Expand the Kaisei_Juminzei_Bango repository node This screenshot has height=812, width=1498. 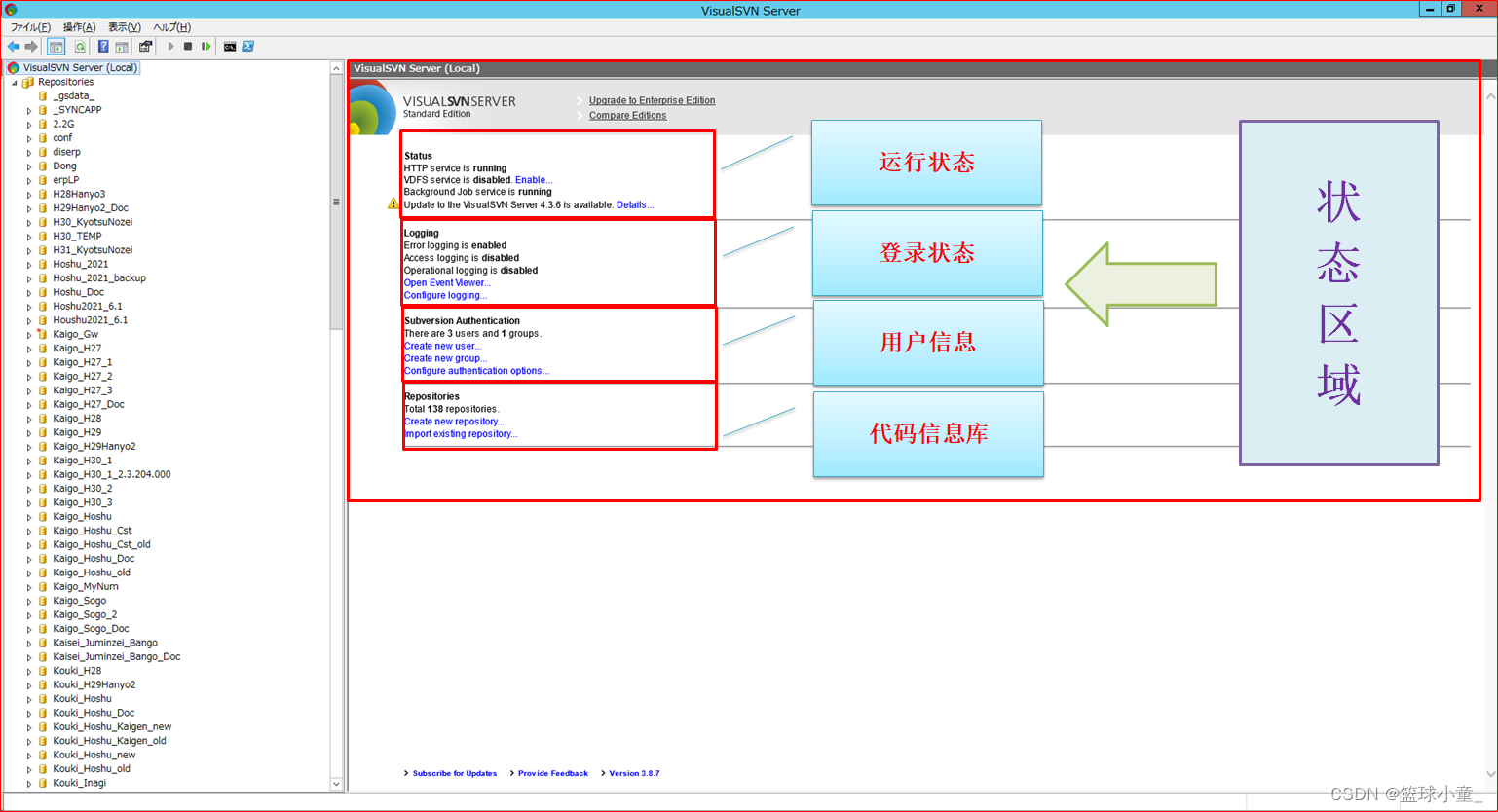(x=29, y=644)
